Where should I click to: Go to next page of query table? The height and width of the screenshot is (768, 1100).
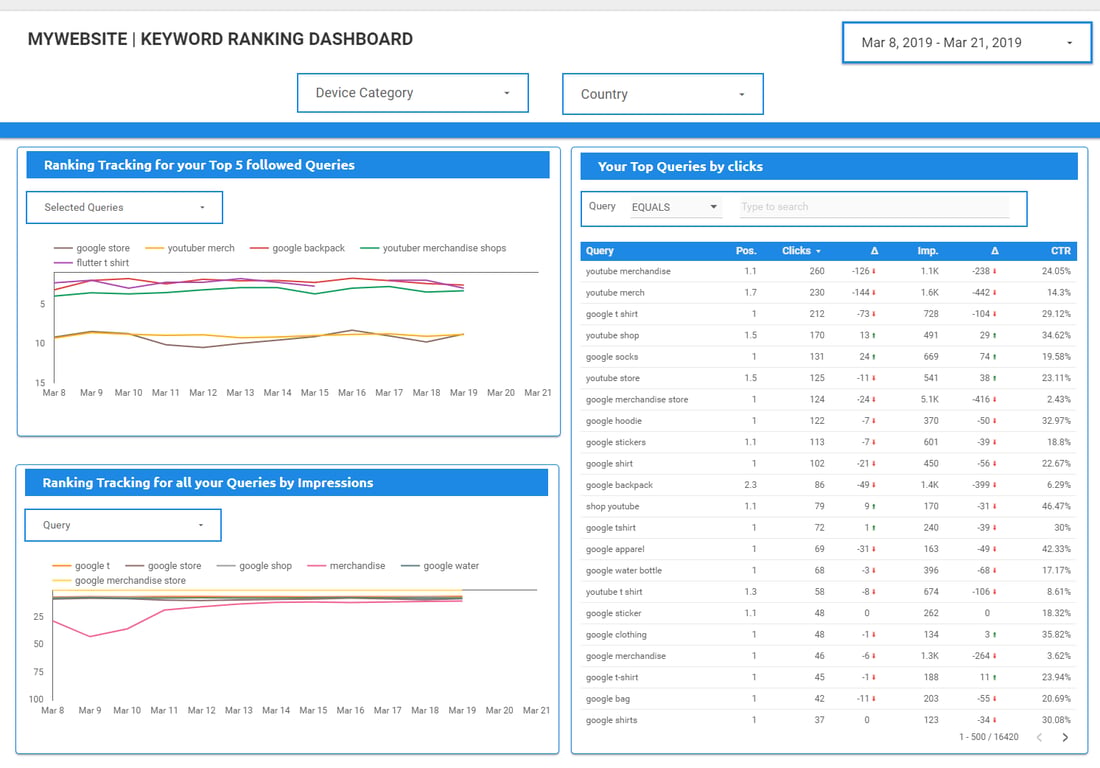(x=1065, y=737)
